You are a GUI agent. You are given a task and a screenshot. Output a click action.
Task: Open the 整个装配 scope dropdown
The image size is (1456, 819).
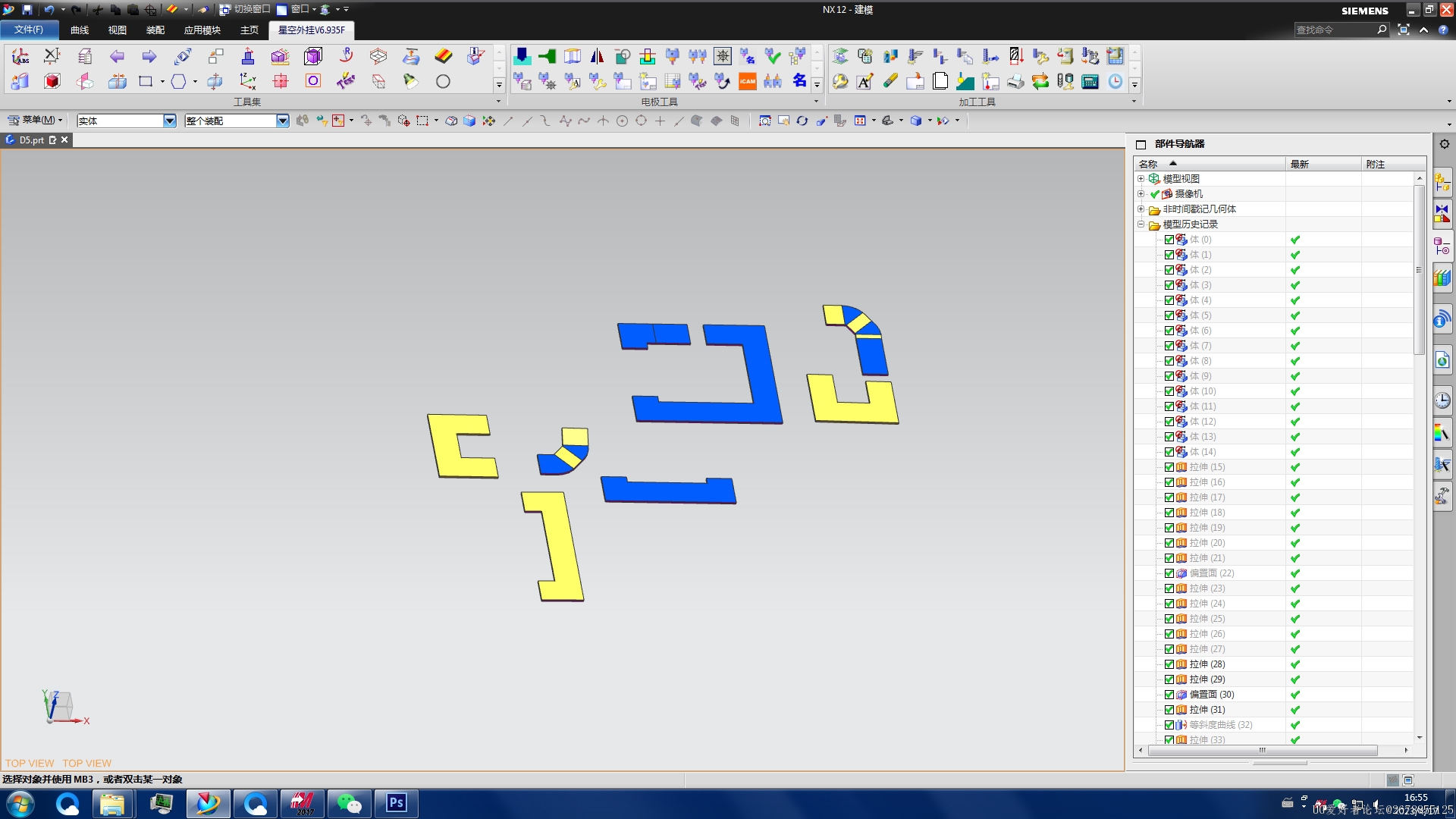point(283,121)
